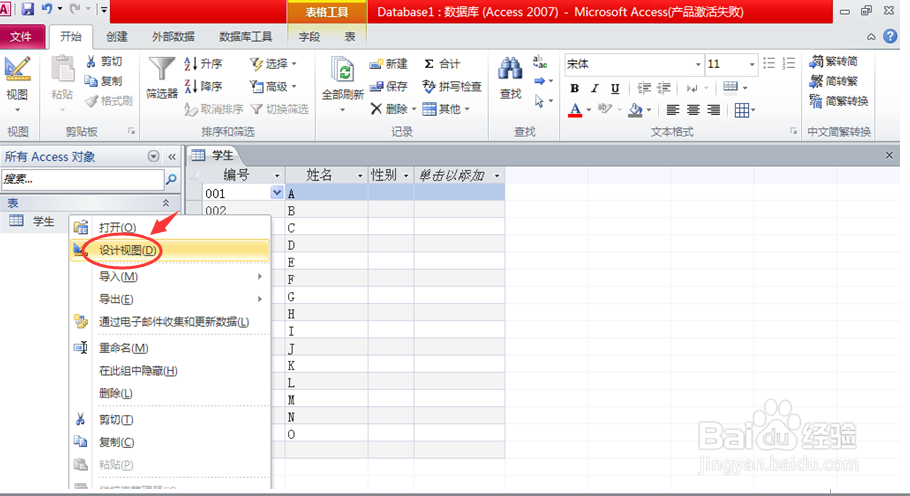The height and width of the screenshot is (496, 910).
Task: Open the 姓名 column header dropdown
Action: tap(360, 175)
